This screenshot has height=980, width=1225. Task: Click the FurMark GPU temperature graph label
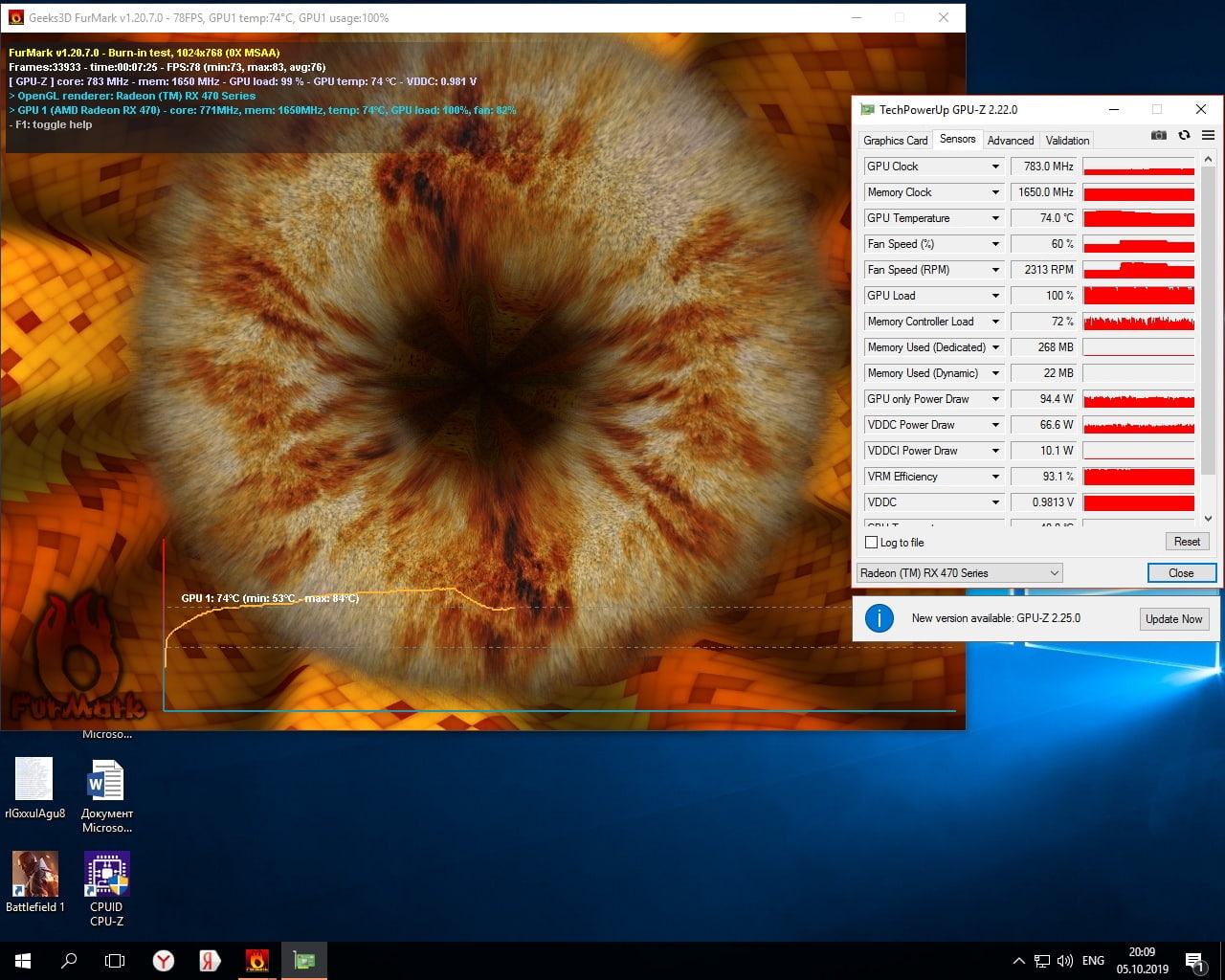(x=270, y=598)
